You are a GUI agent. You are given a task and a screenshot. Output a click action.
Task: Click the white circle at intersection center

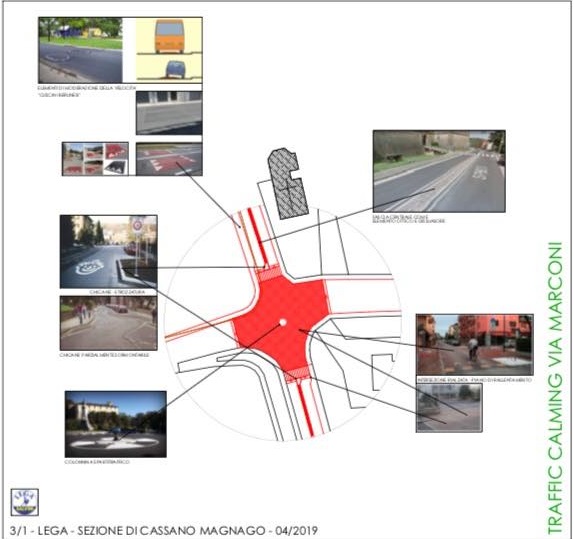(283, 322)
